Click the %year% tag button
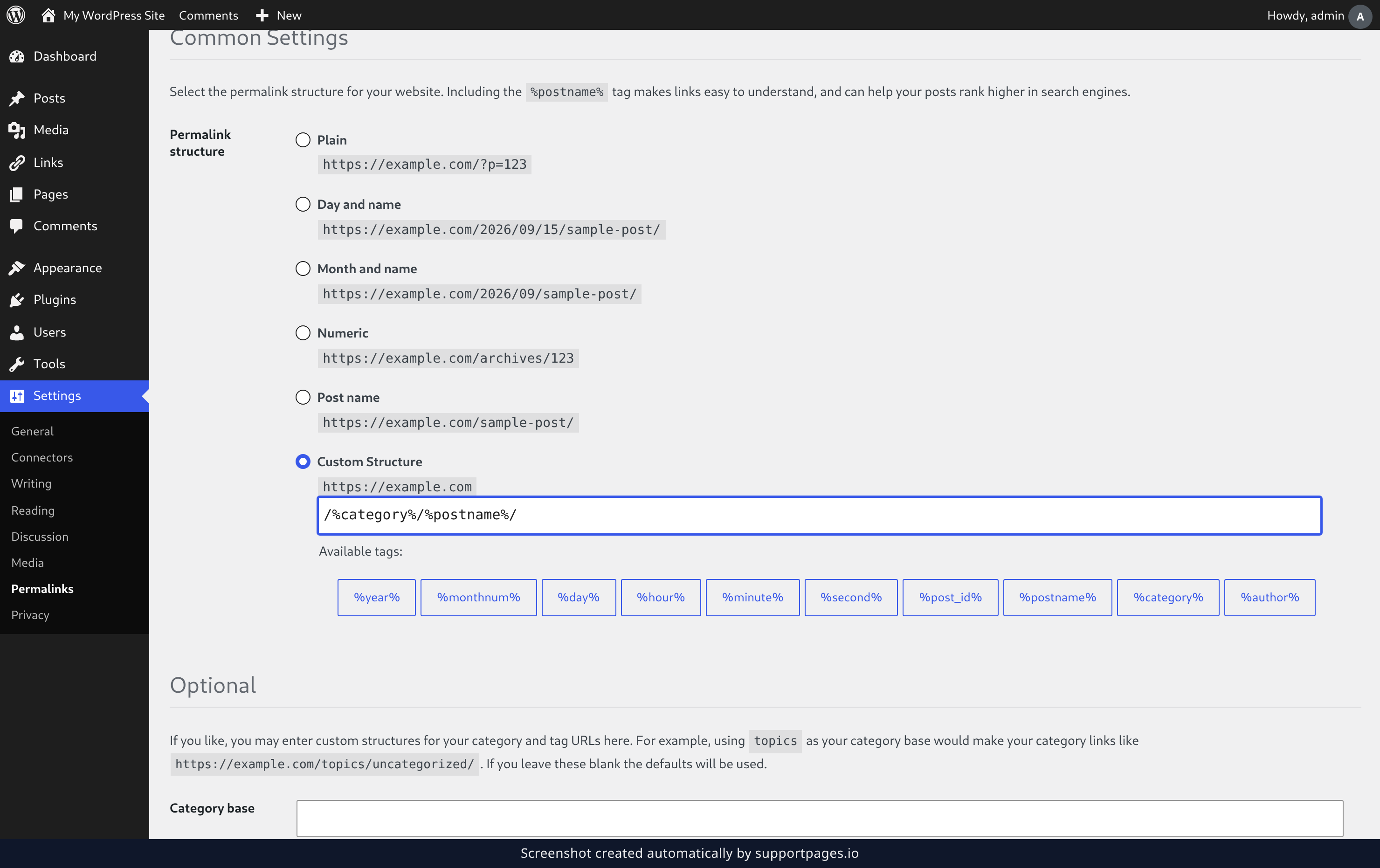The width and height of the screenshot is (1380, 868). tap(376, 597)
